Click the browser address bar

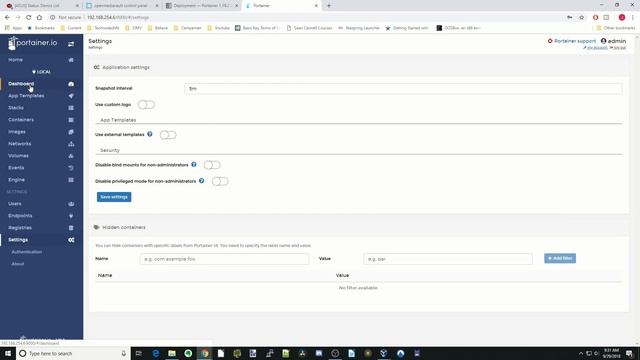pyautogui.click(x=306, y=18)
